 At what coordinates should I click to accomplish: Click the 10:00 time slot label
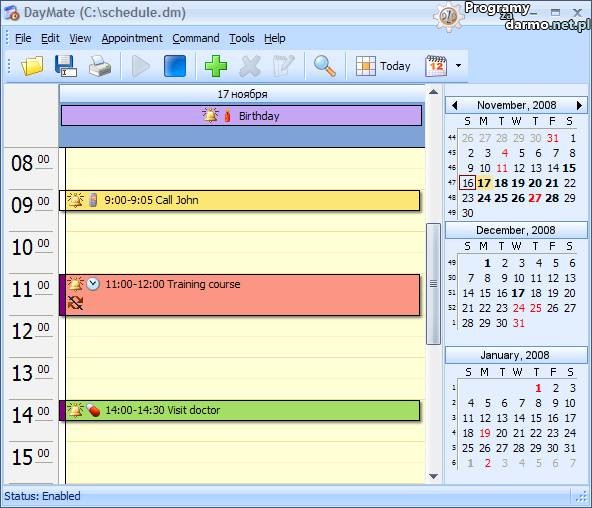[30, 247]
